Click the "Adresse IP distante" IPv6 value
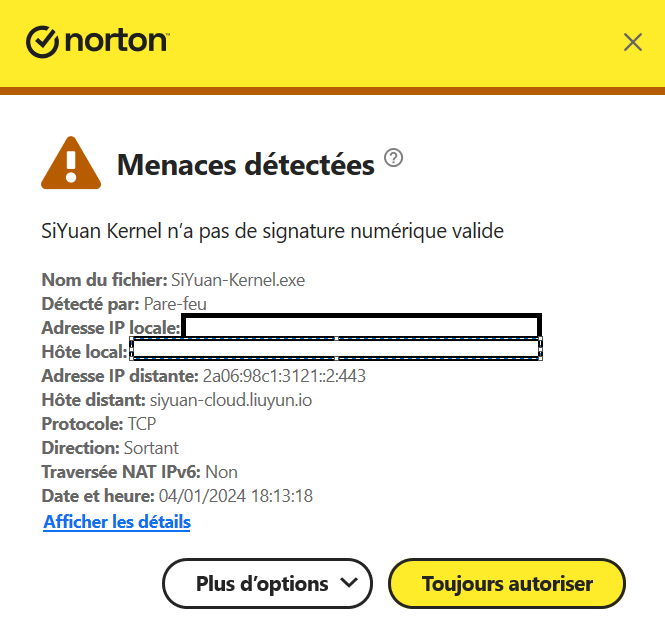The width and height of the screenshot is (665, 642). pos(285,376)
